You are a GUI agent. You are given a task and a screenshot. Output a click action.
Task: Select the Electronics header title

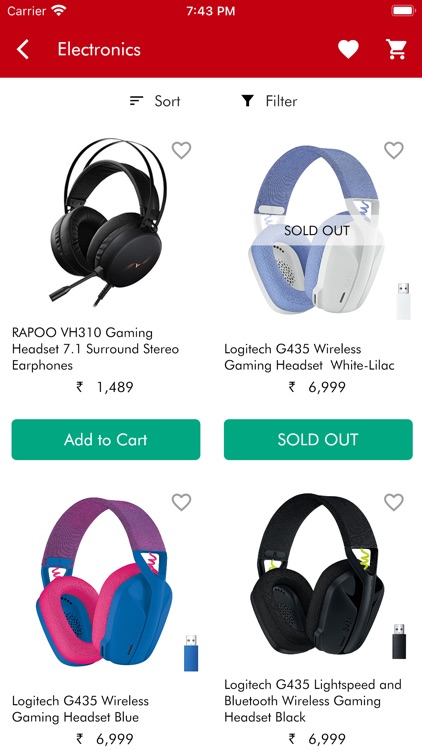point(99,49)
